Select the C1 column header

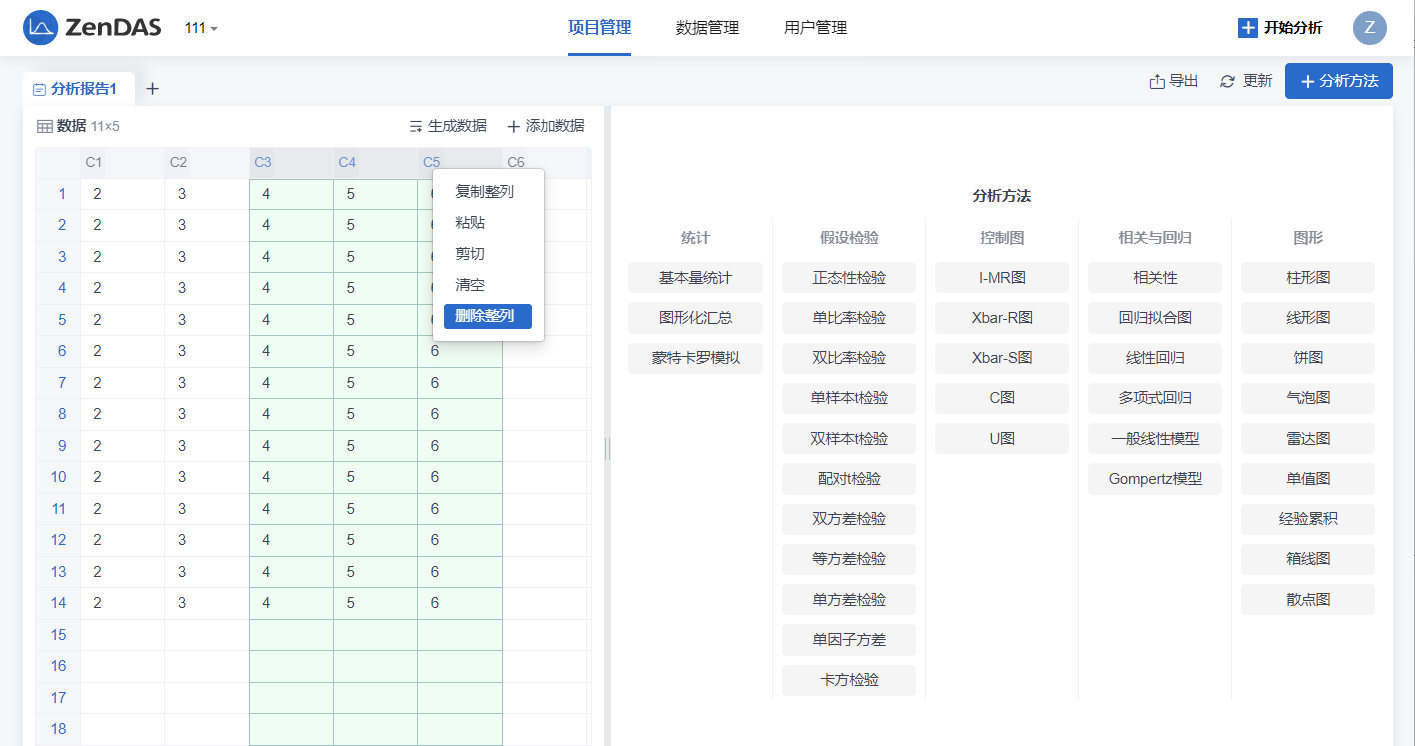[94, 162]
